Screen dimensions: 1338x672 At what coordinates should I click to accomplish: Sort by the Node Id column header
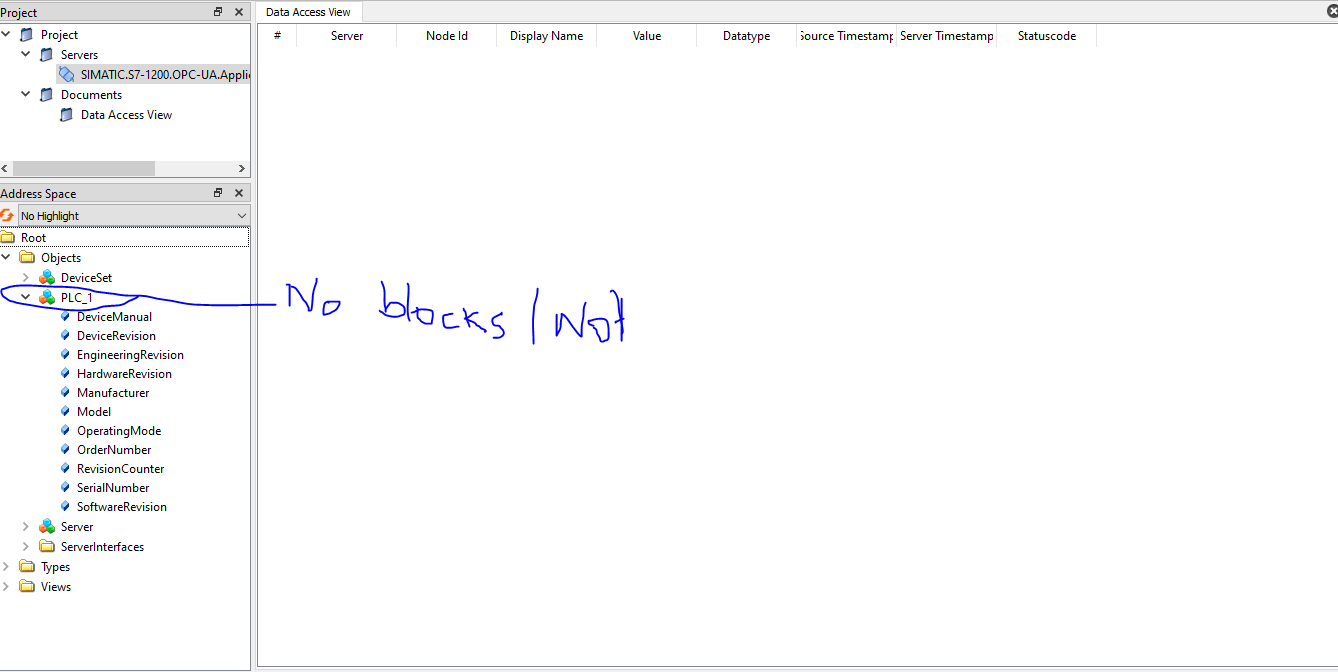[447, 36]
